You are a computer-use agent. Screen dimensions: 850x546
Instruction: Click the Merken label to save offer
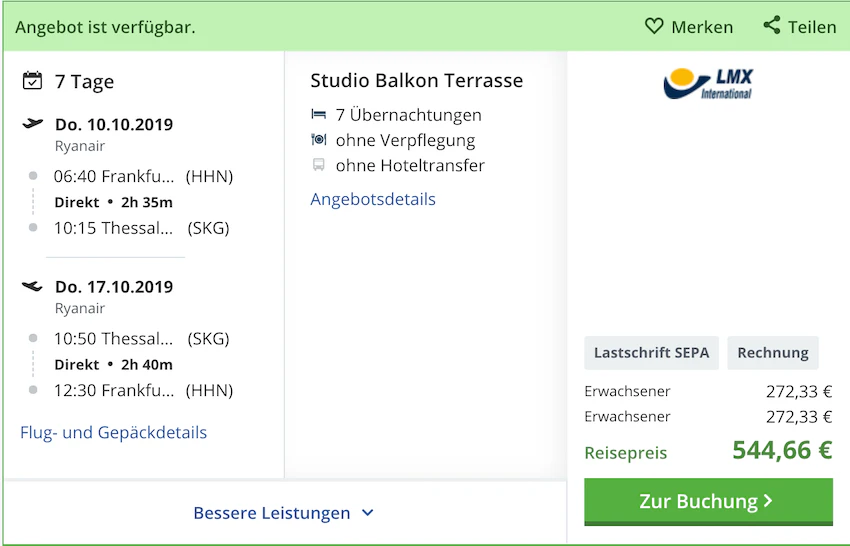coord(702,27)
